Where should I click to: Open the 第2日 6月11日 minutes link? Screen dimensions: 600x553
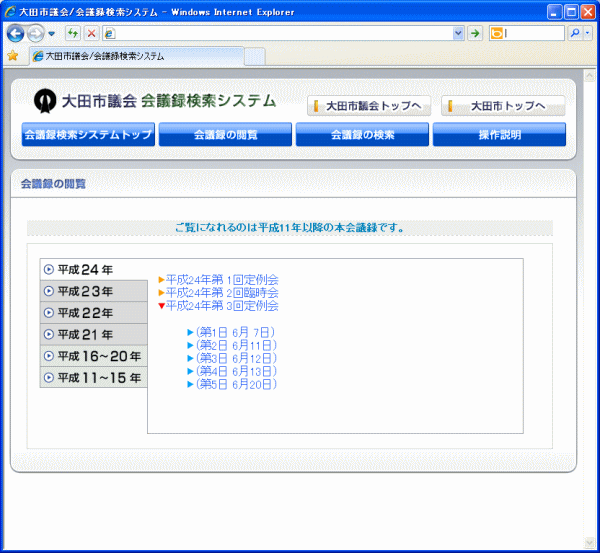[232, 345]
